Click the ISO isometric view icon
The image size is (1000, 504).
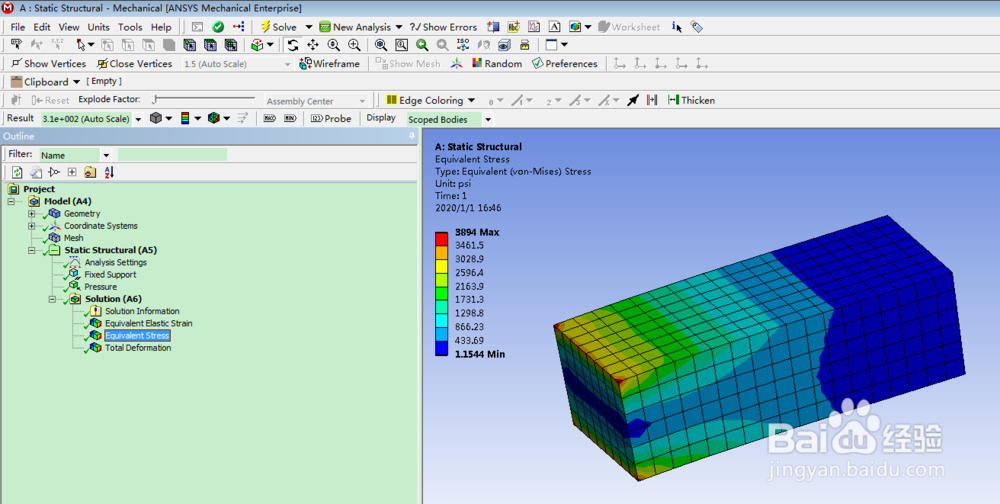pyautogui.click(x=464, y=45)
